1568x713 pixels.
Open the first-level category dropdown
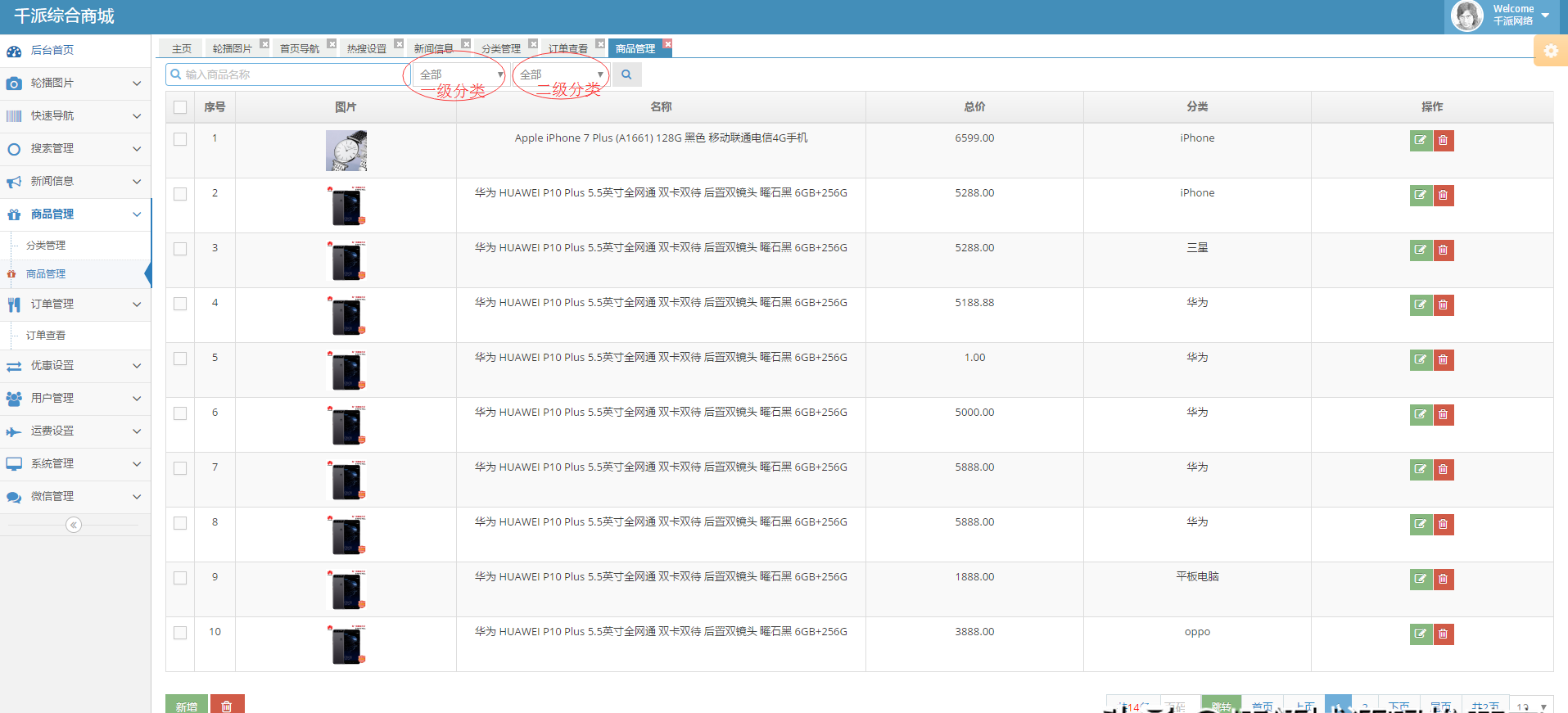[460, 74]
